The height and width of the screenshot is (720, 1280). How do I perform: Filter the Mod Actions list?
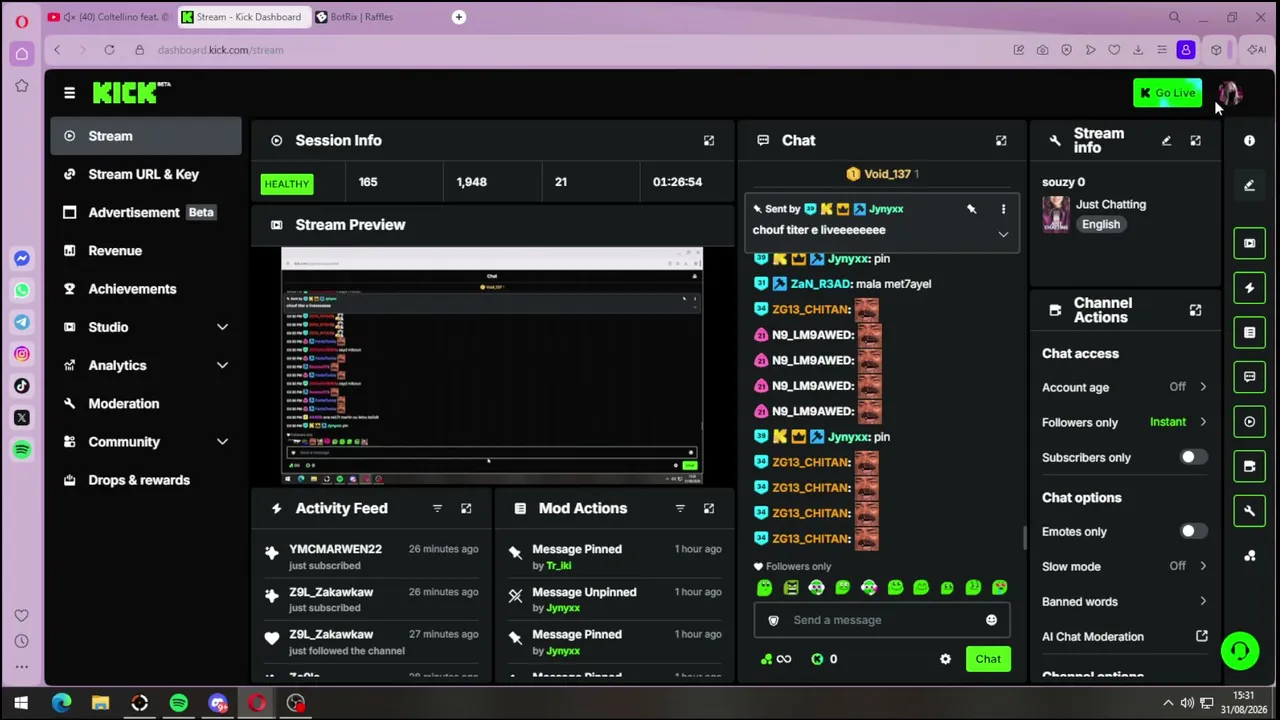pos(680,509)
